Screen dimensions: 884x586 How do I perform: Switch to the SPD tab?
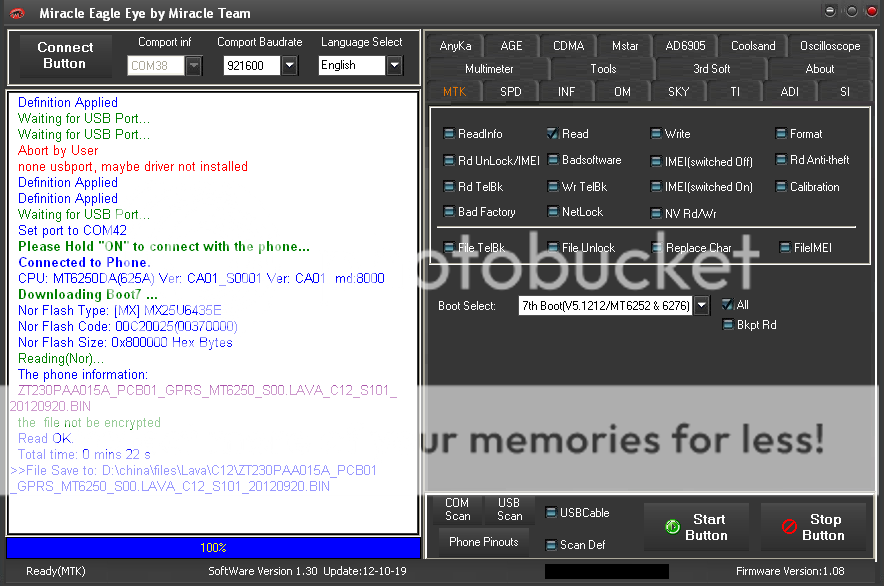(x=511, y=91)
